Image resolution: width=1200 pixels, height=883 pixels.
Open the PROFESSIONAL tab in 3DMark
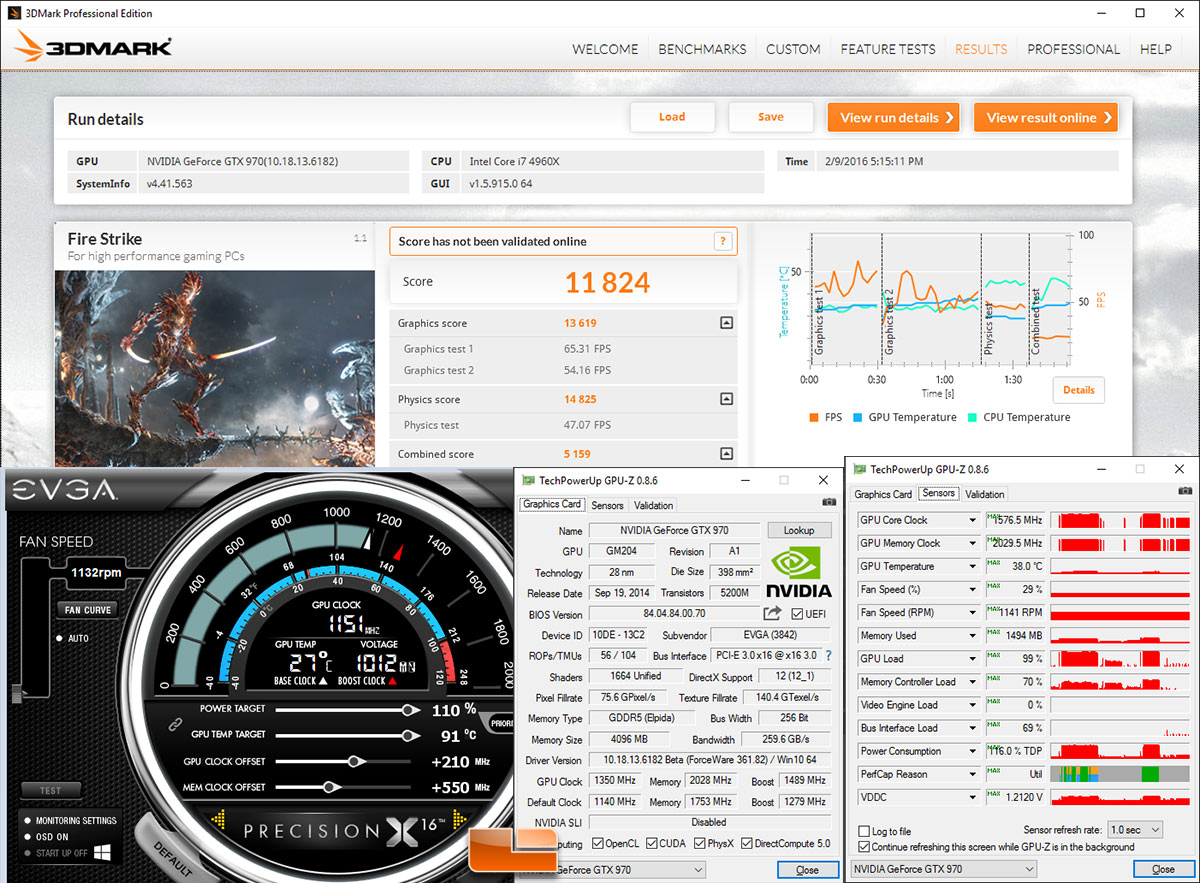(1073, 49)
